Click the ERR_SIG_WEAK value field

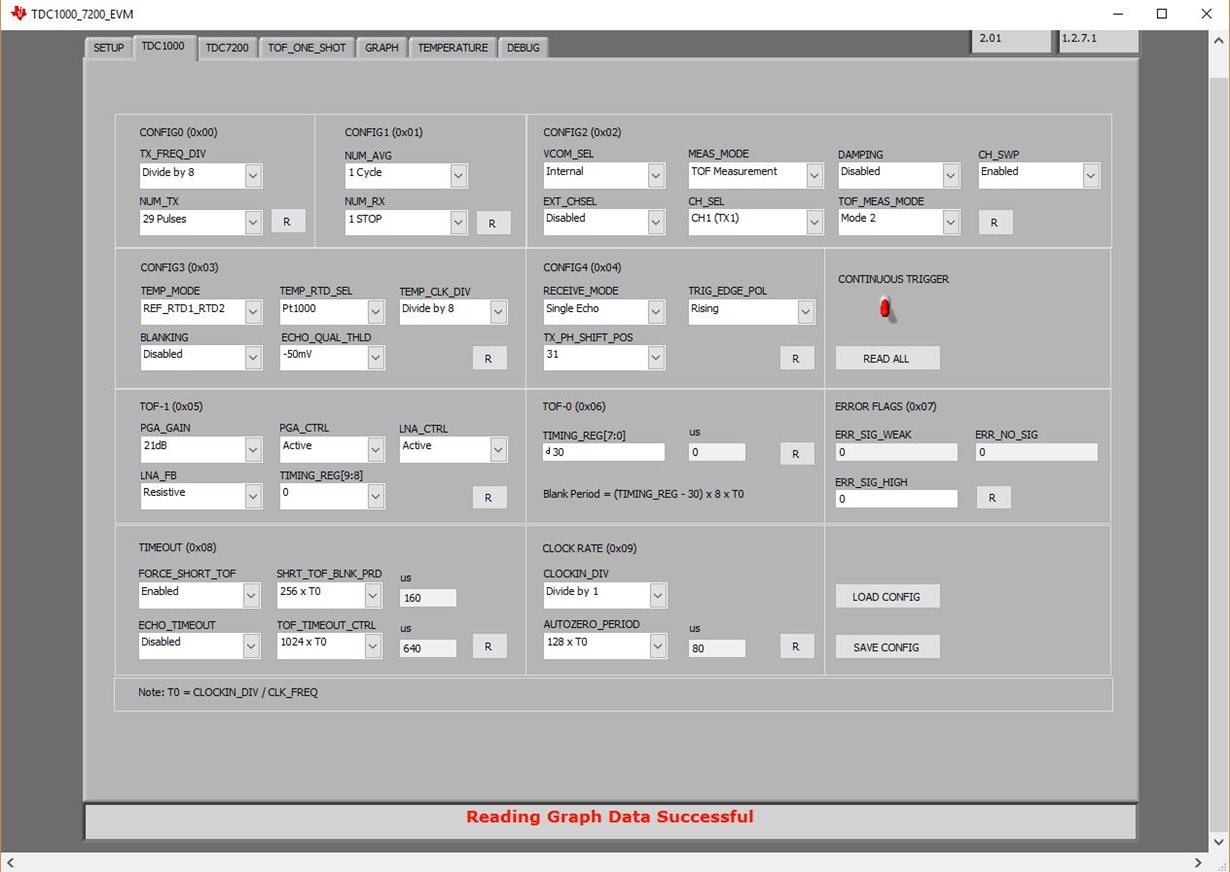(896, 452)
